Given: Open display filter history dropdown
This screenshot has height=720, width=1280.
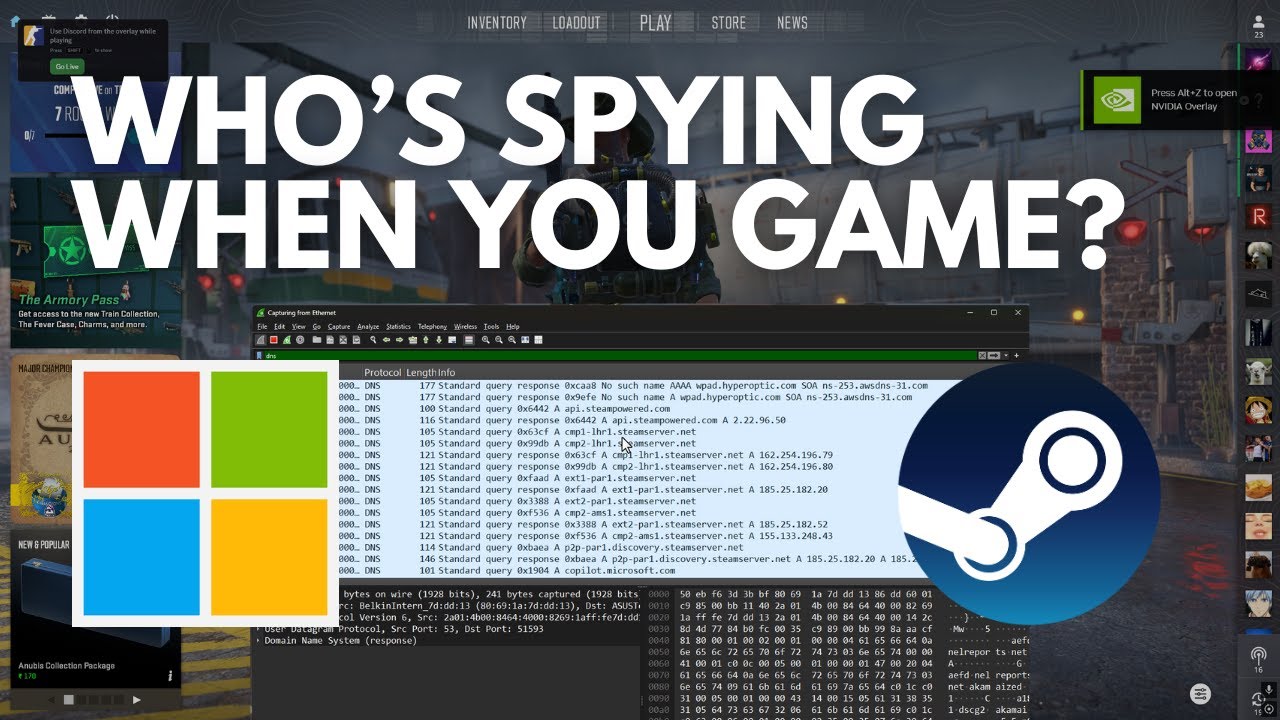Looking at the screenshot, I should [x=1006, y=355].
